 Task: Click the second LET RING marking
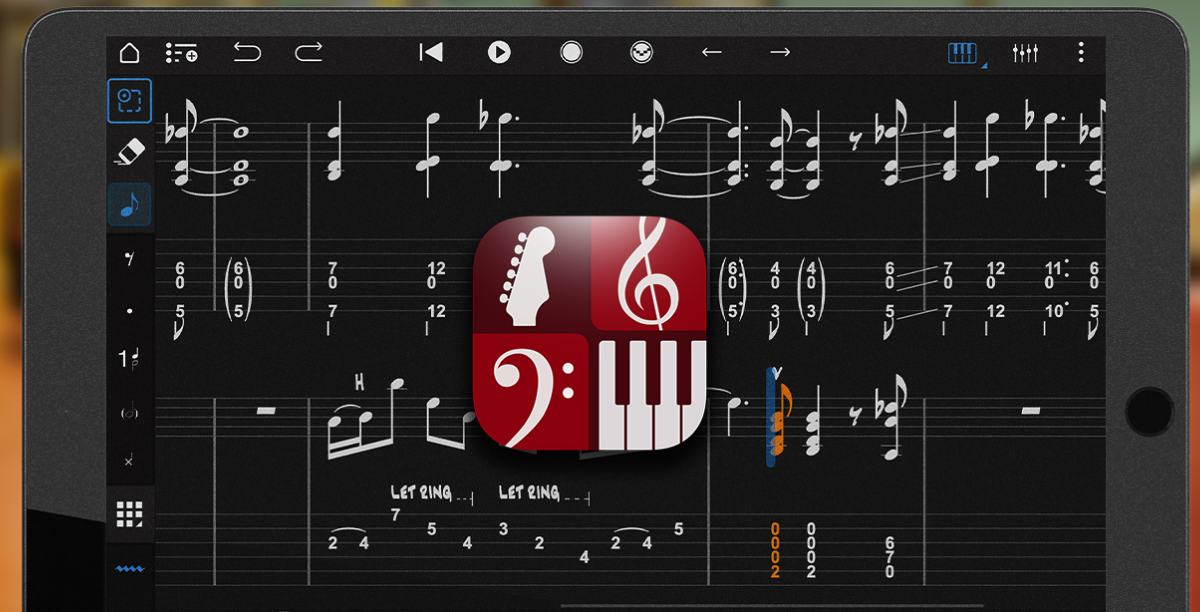click(x=529, y=493)
